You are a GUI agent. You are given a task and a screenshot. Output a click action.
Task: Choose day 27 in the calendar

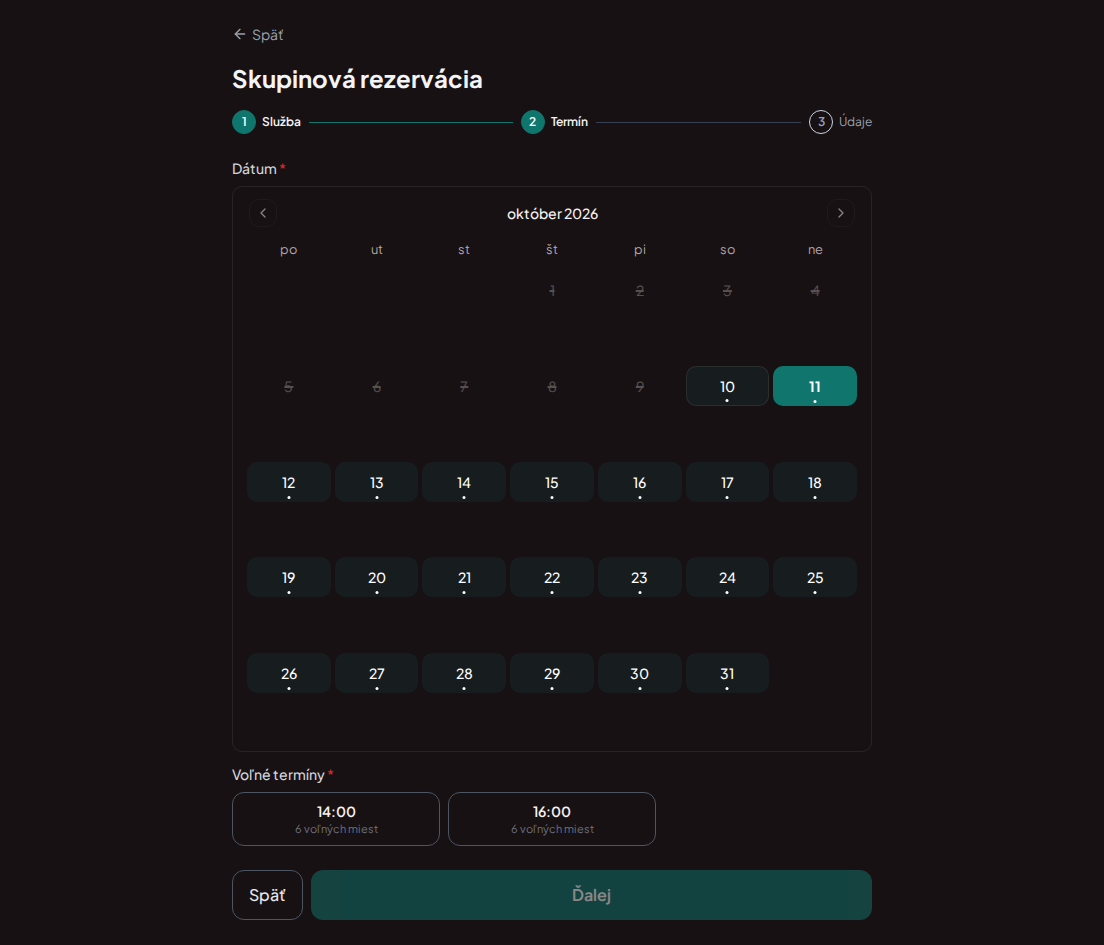coord(377,673)
